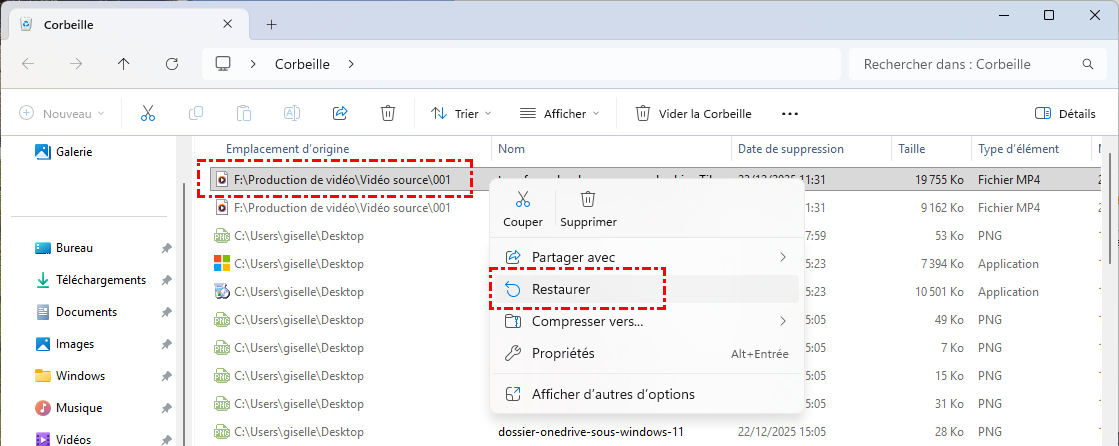Click the Rechercher dans Corbeille search field
Screen dimensions: 1119x446
965,64
